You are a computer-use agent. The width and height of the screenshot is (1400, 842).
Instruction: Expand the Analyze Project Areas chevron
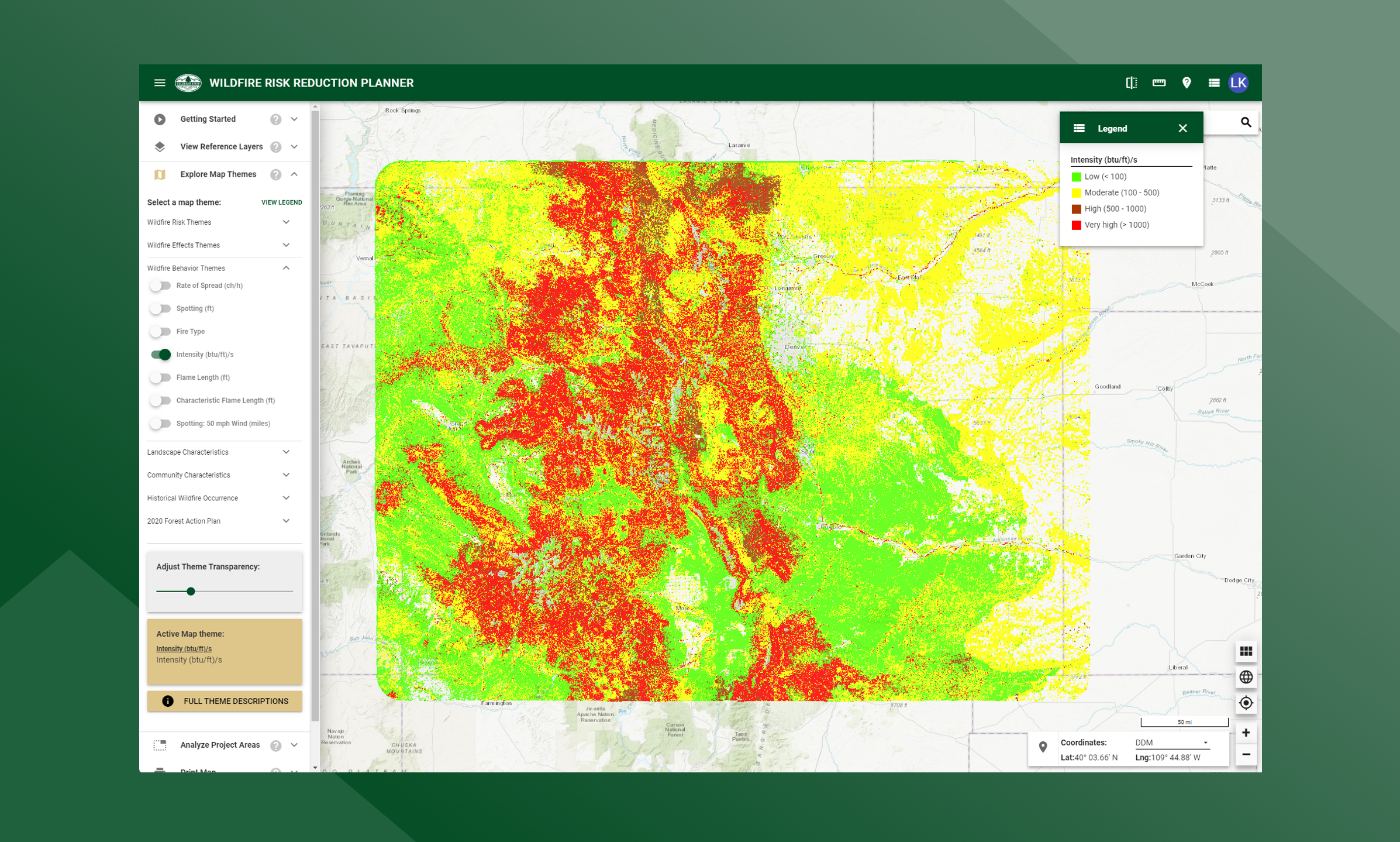[294, 745]
